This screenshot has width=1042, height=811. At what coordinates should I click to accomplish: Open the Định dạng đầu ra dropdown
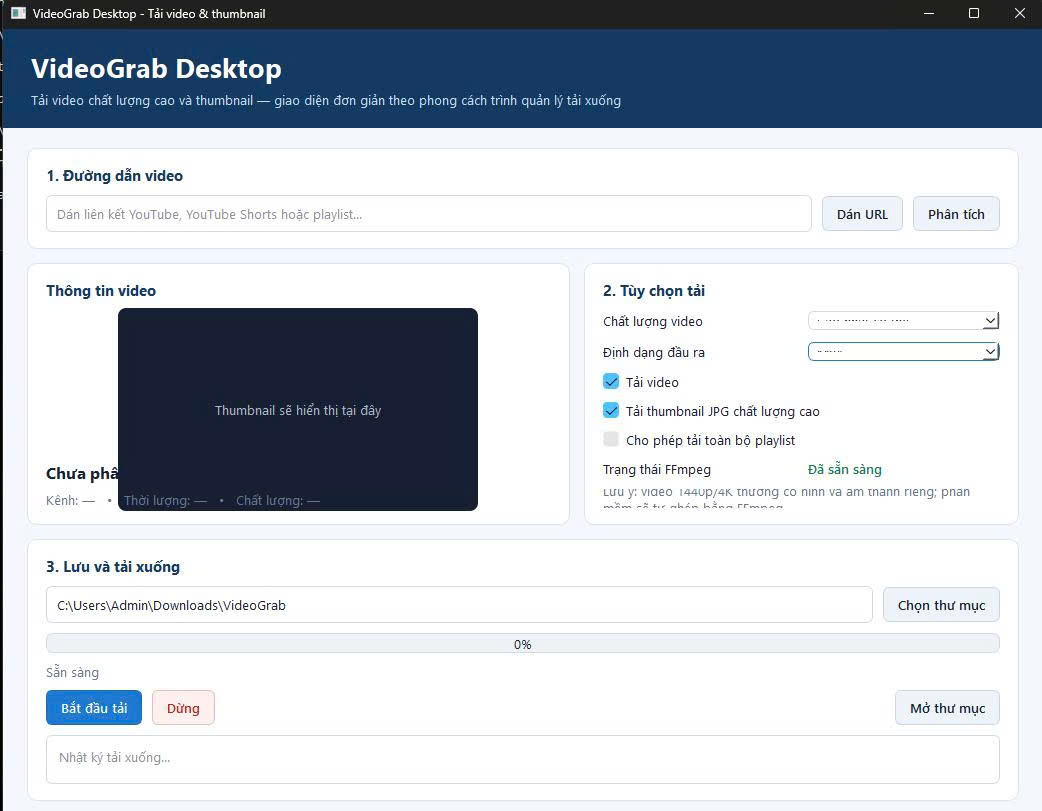903,351
